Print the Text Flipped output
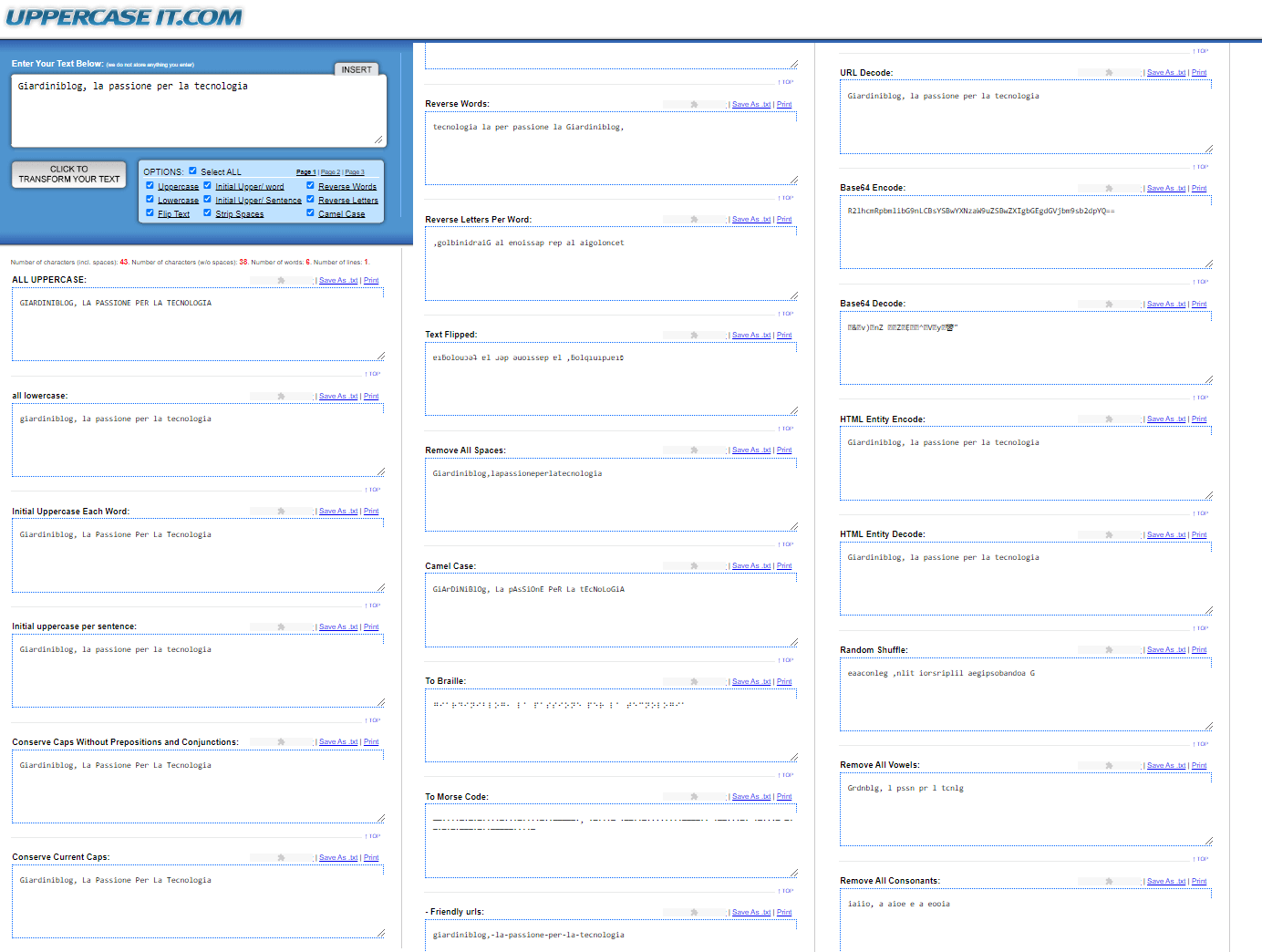Screen dimensions: 1262x952 pos(784,336)
